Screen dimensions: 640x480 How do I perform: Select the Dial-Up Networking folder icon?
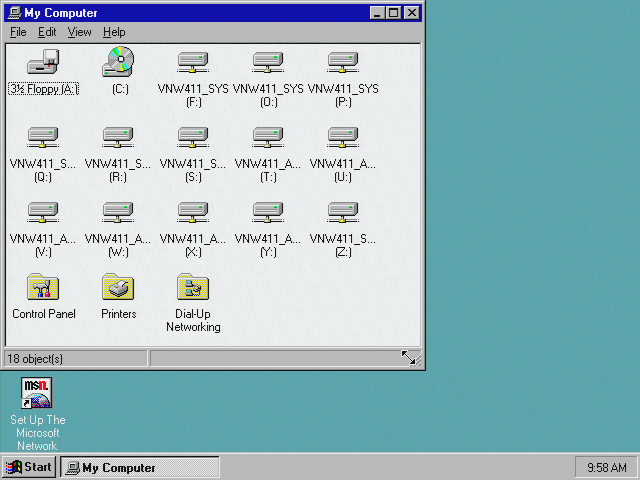point(193,287)
